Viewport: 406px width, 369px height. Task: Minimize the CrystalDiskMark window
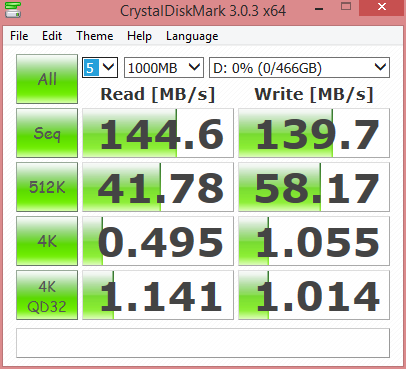(x=319, y=9)
